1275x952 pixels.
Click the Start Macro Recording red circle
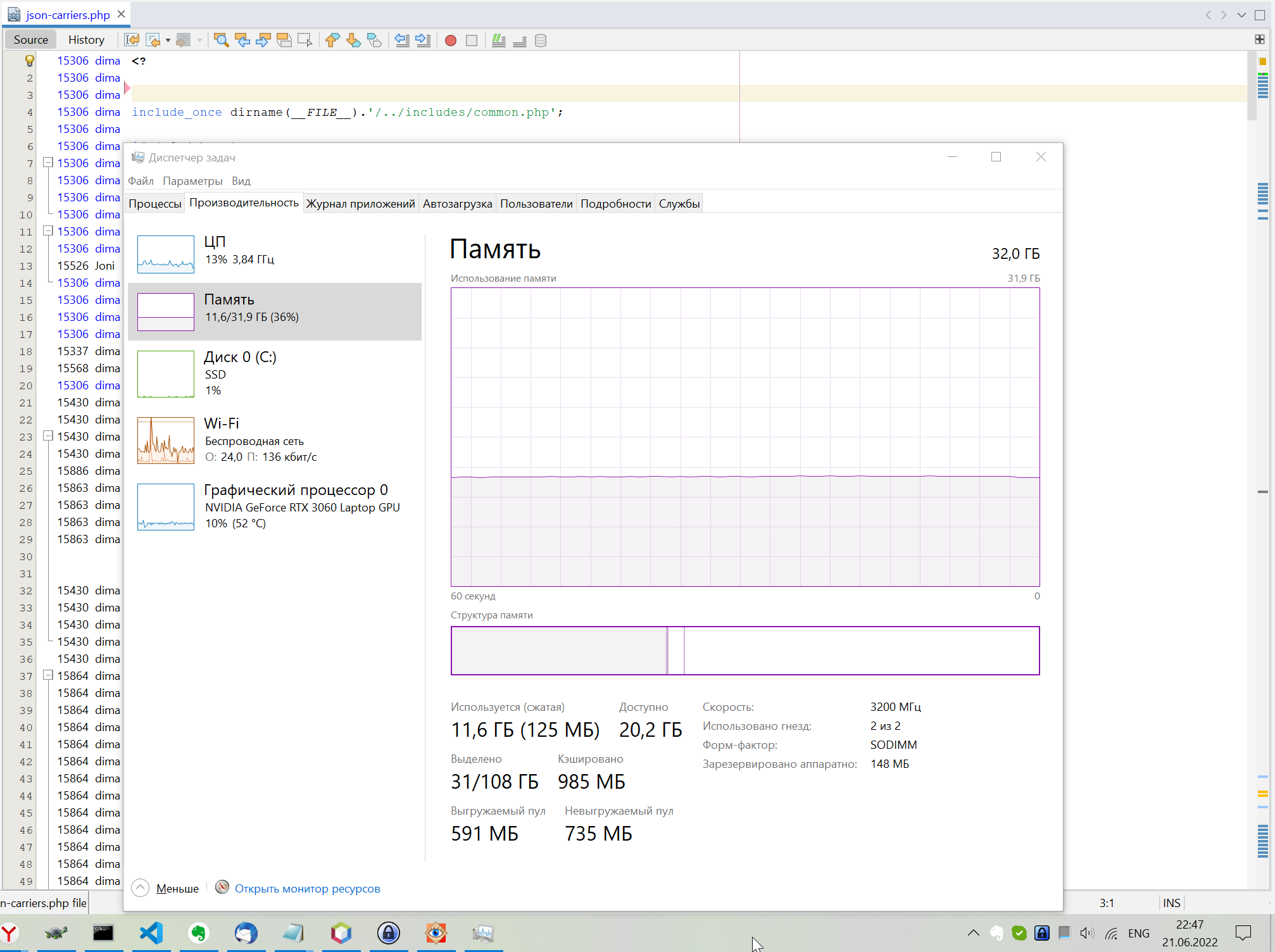pos(451,41)
